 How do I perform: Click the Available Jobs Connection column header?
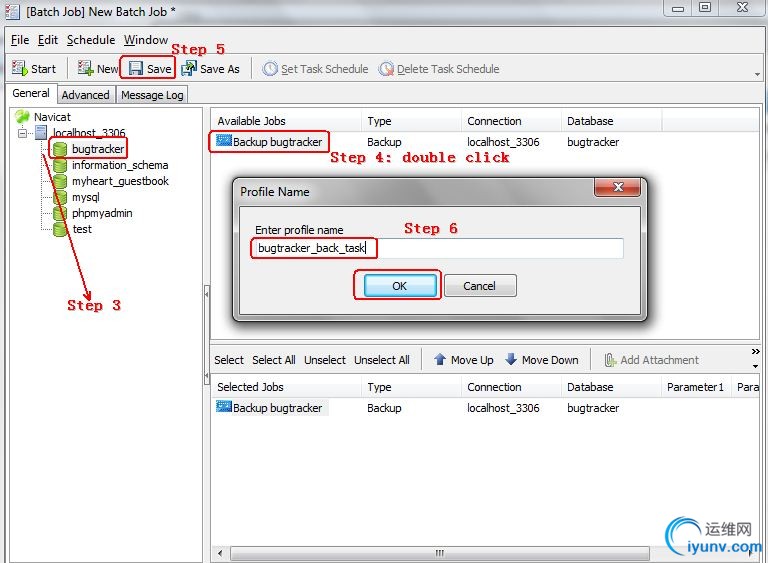pos(511,121)
